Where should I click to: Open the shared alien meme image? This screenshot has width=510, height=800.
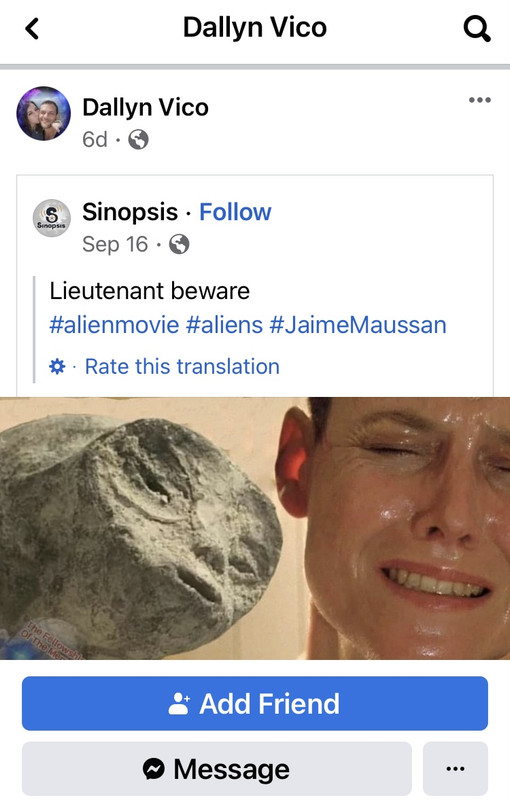255,528
